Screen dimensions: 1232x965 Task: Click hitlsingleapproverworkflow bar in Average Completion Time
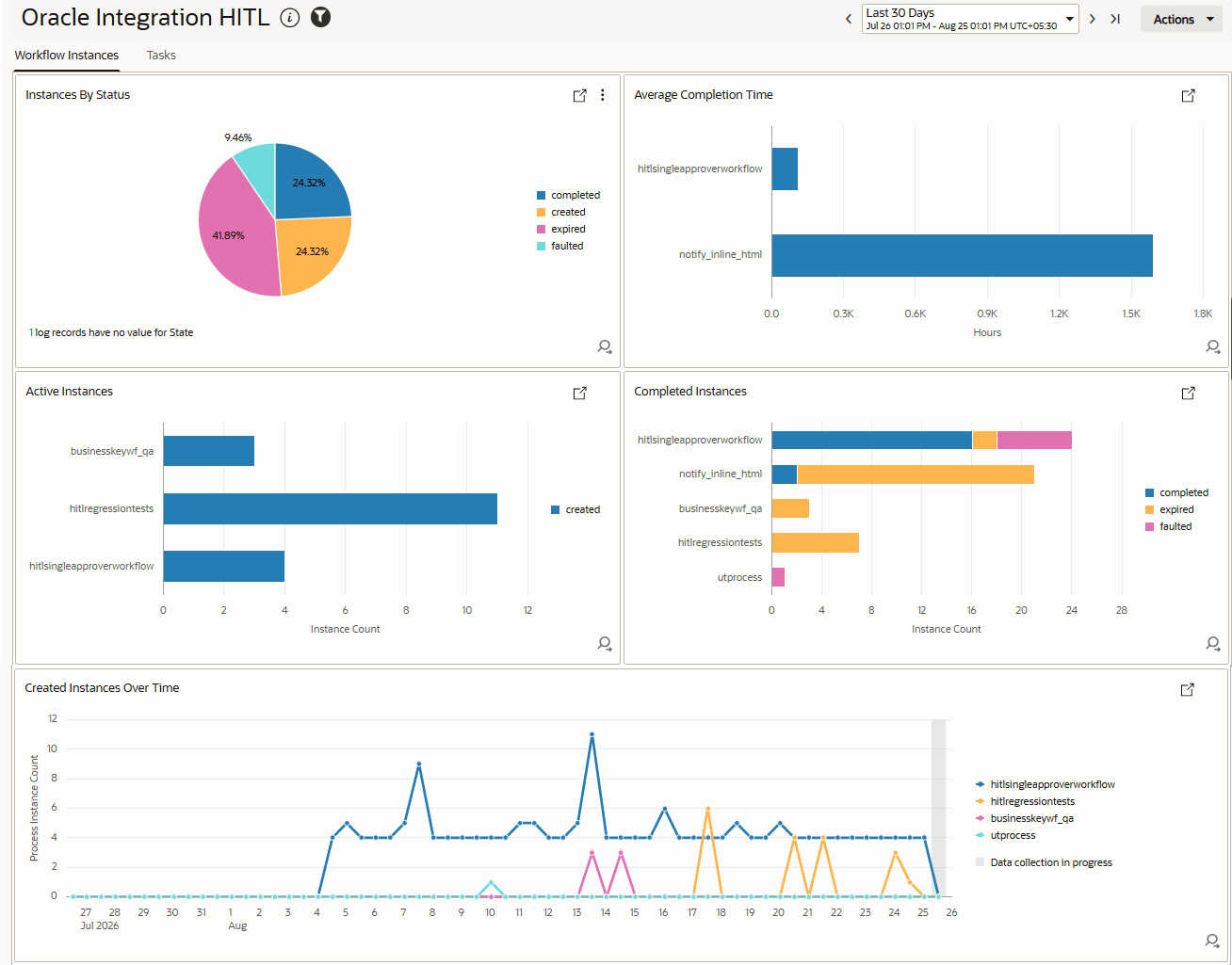coord(785,169)
